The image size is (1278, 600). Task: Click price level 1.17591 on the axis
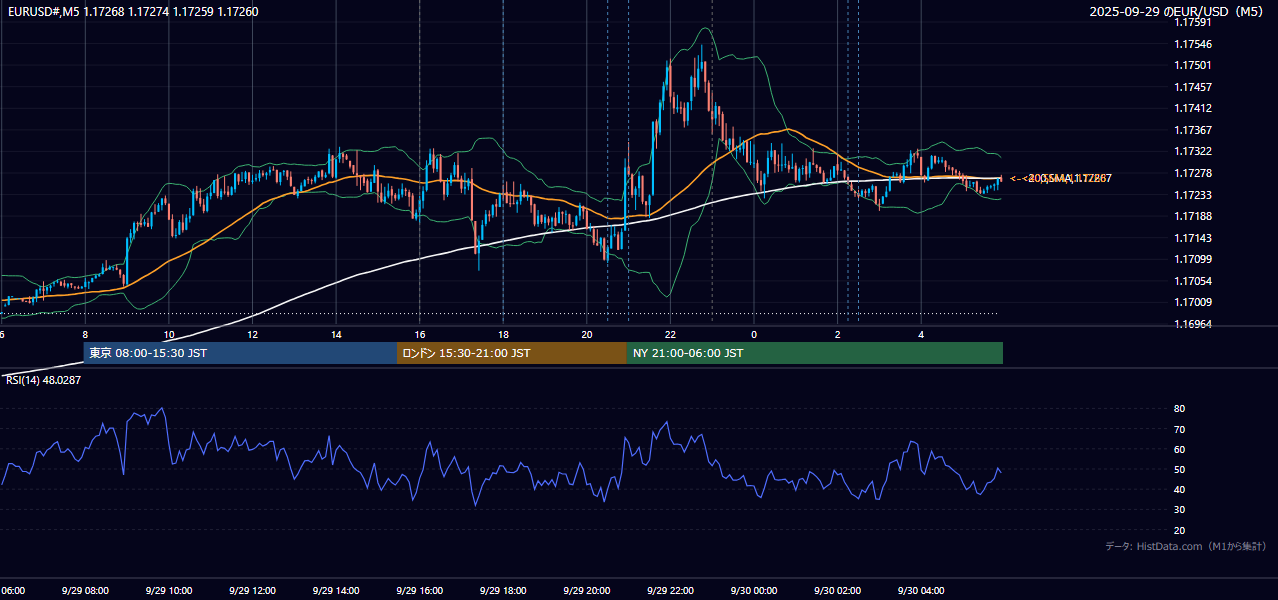click(1193, 22)
